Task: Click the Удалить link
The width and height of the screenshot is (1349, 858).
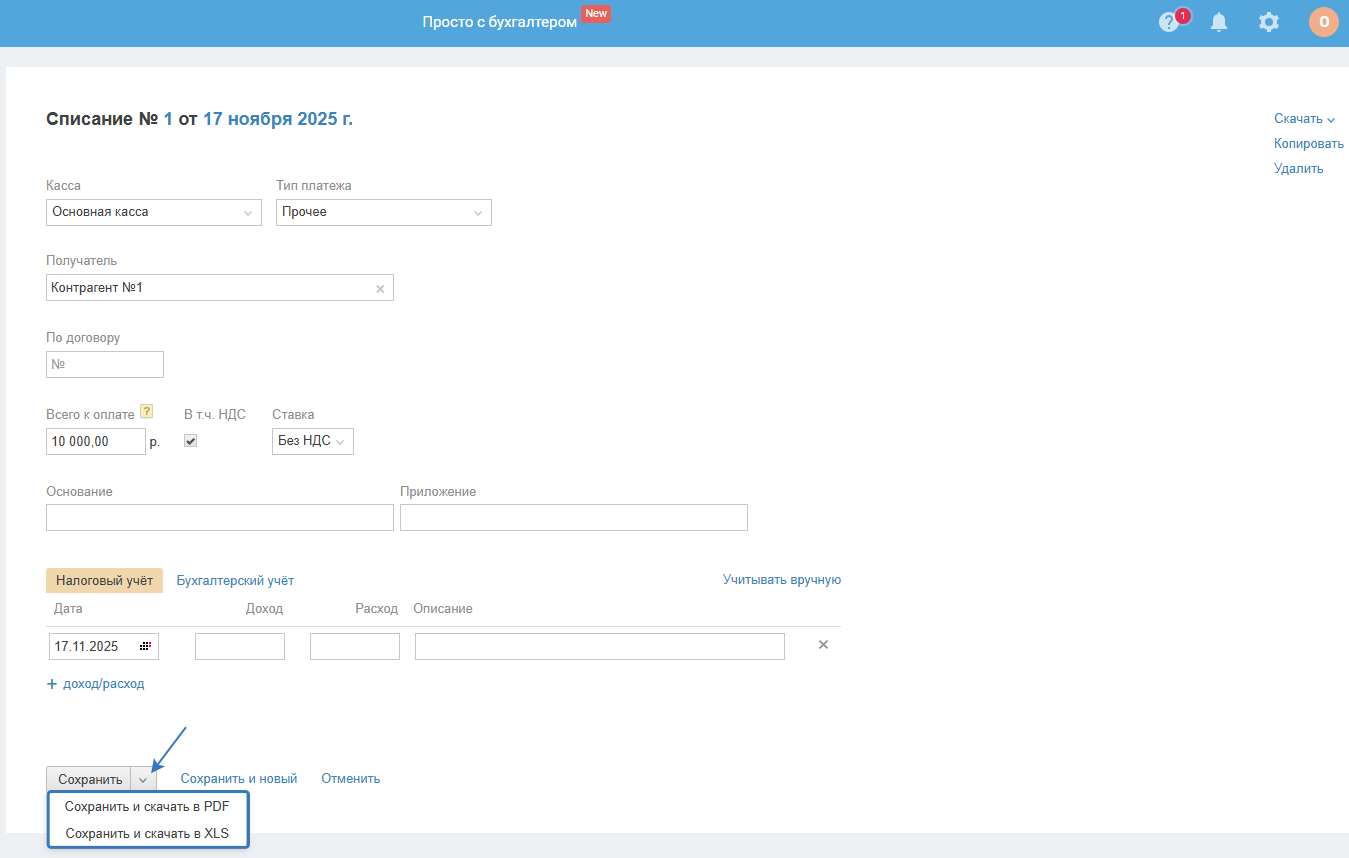Action: coord(1299,169)
